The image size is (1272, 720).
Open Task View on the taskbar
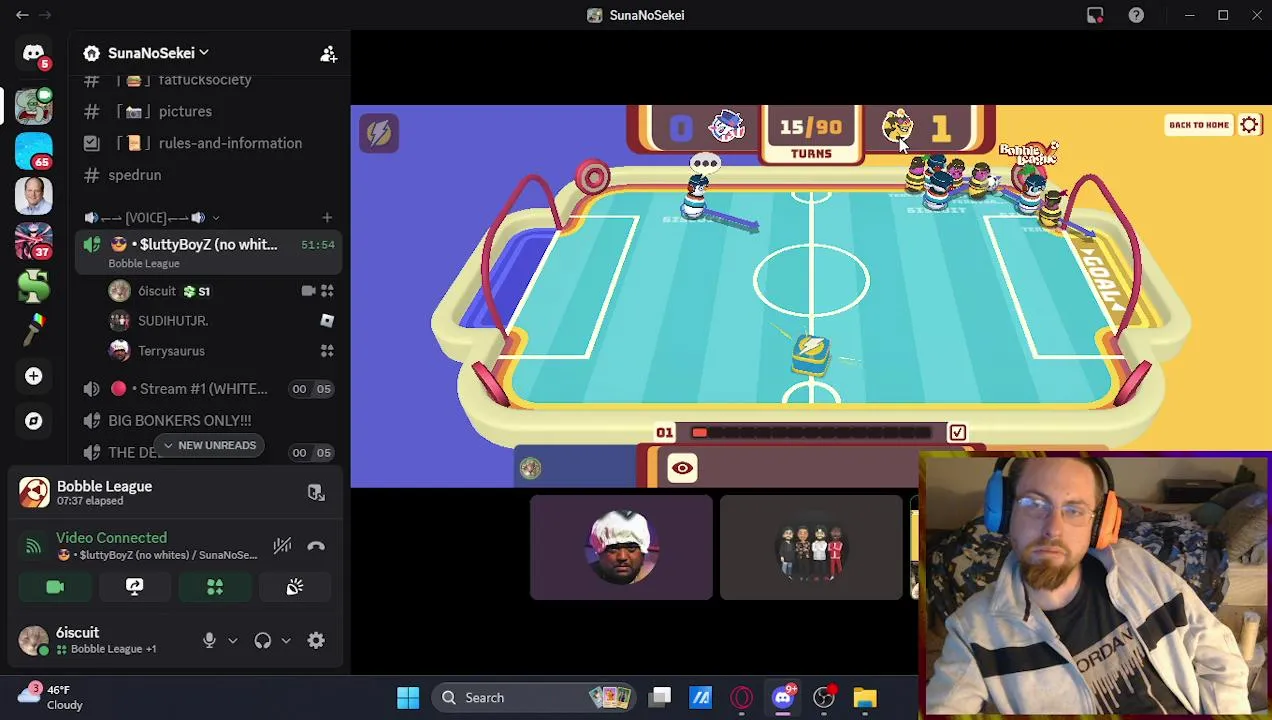pos(660,698)
